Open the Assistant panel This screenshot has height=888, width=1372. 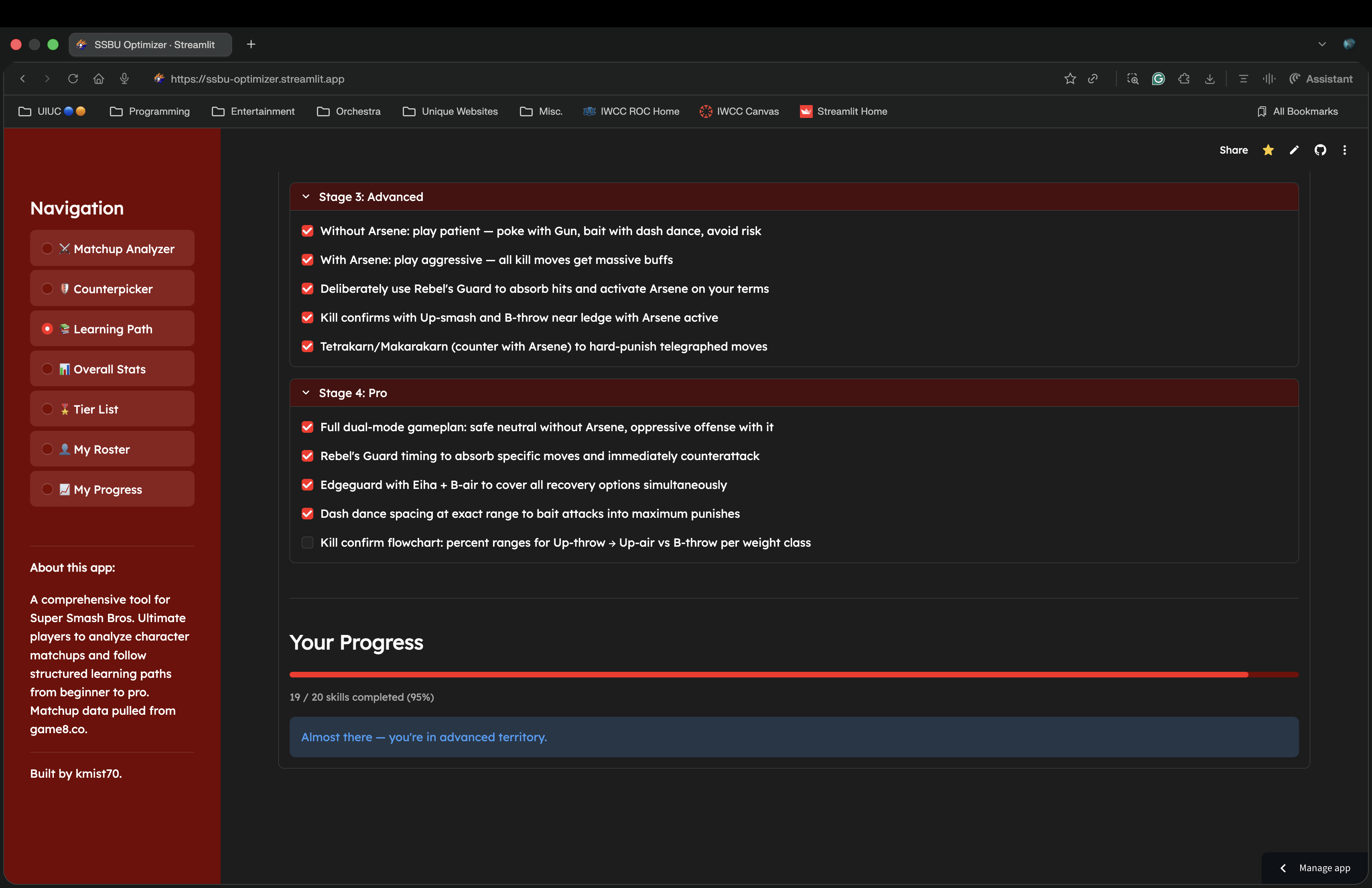tap(1321, 79)
